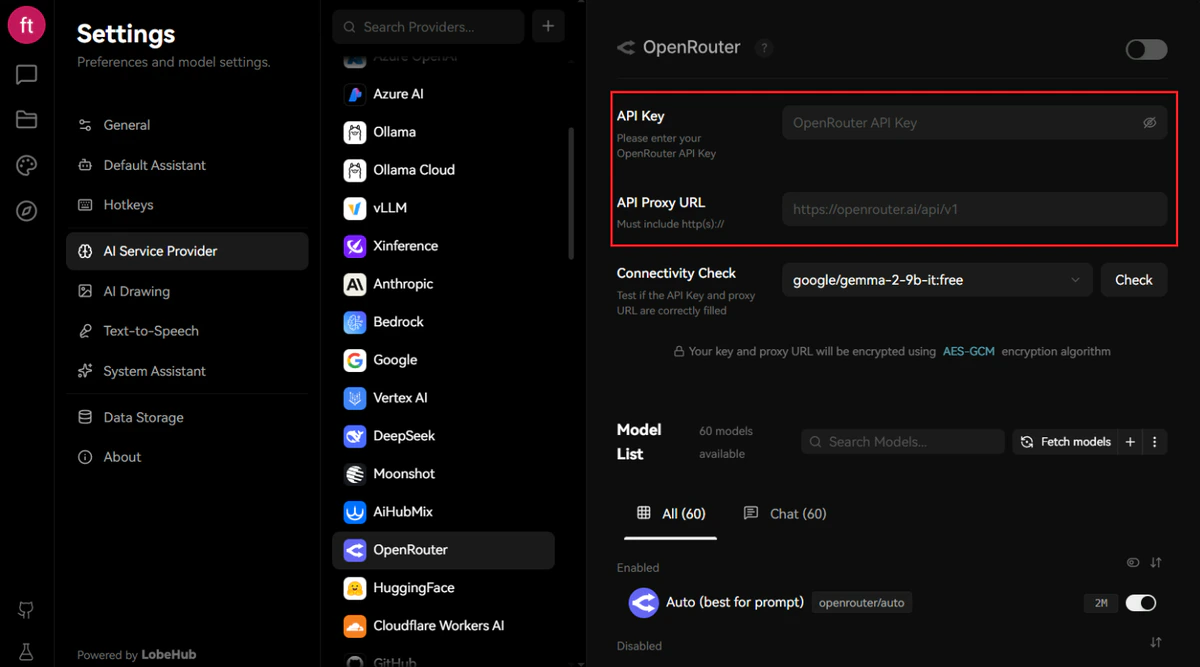Open General settings
The width and height of the screenshot is (1200, 667).
[x=187, y=125]
